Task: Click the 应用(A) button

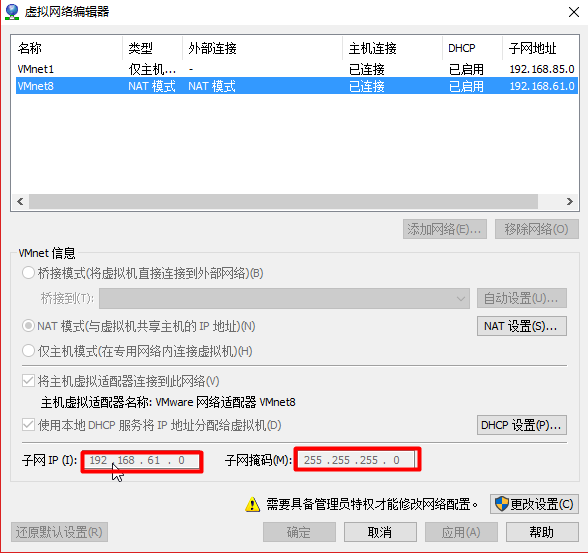Action: pyautogui.click(x=461, y=532)
